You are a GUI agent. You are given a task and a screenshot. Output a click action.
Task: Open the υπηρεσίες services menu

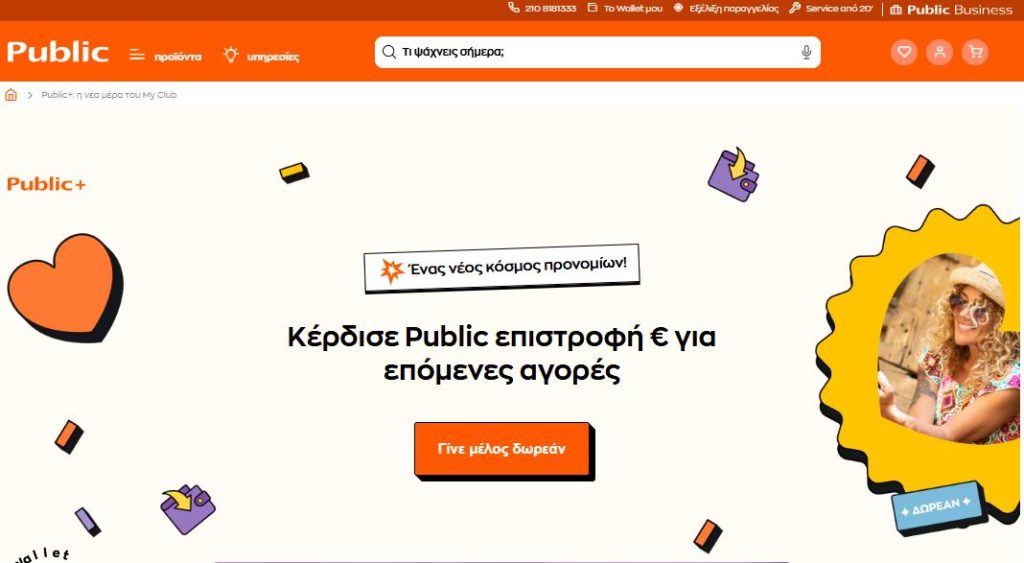[261, 56]
